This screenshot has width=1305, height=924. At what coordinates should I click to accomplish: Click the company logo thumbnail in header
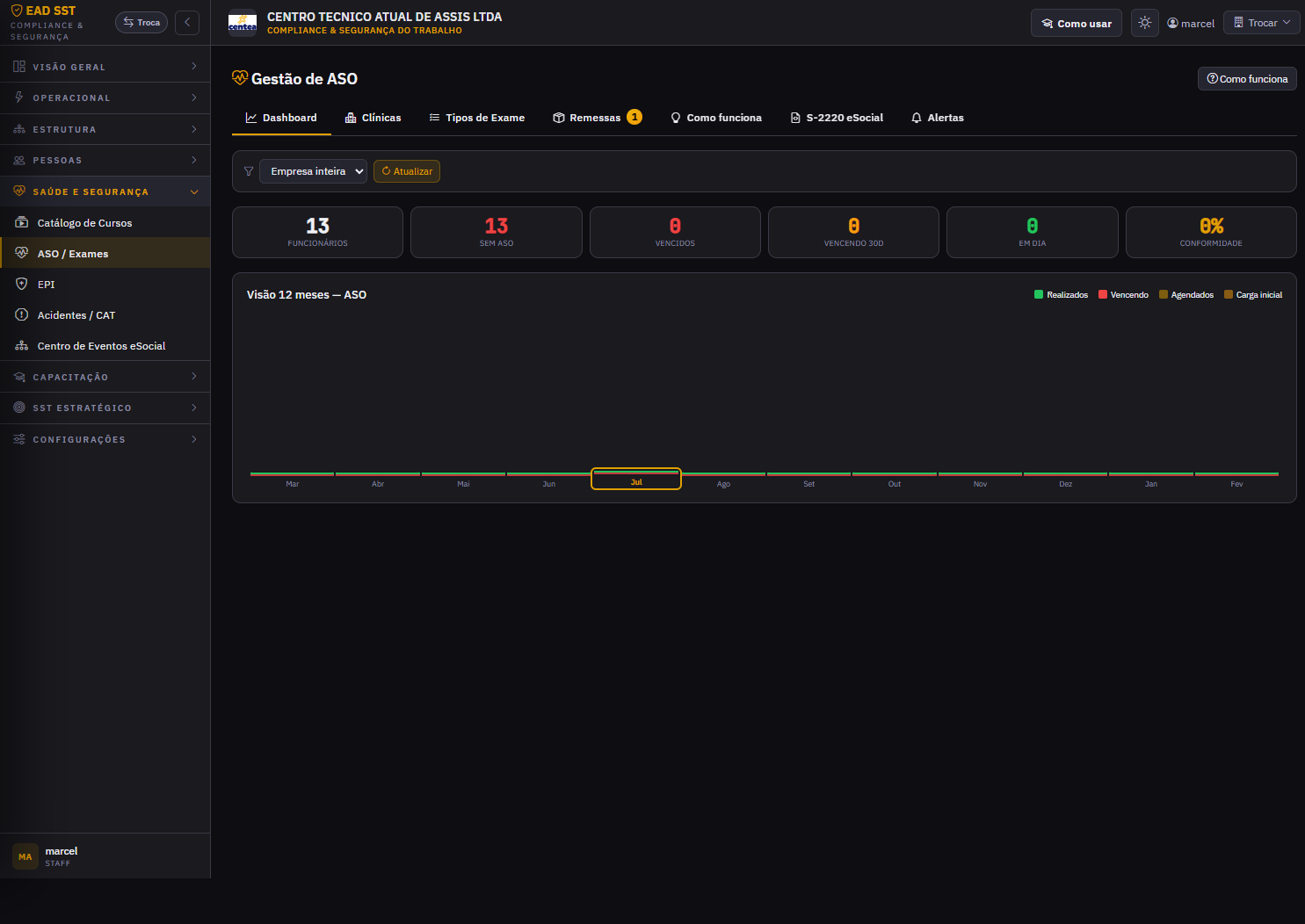click(x=243, y=23)
